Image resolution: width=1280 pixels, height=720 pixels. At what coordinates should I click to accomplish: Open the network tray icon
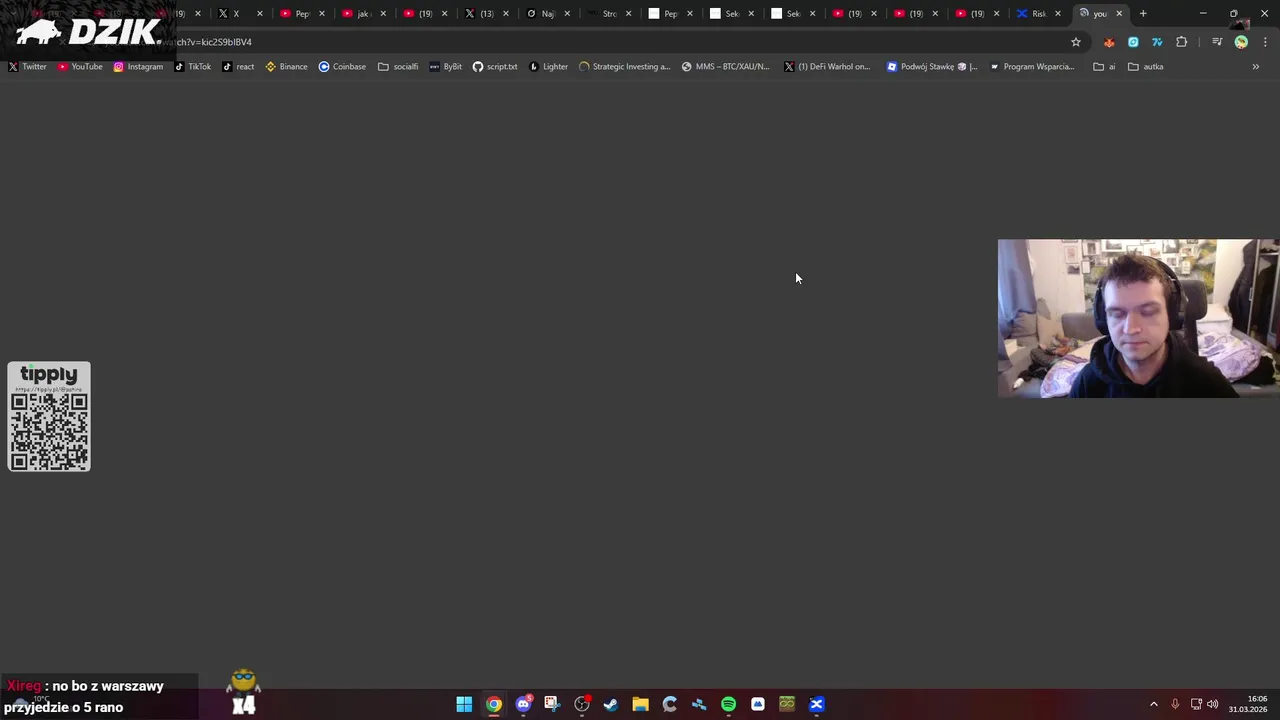(x=1196, y=704)
